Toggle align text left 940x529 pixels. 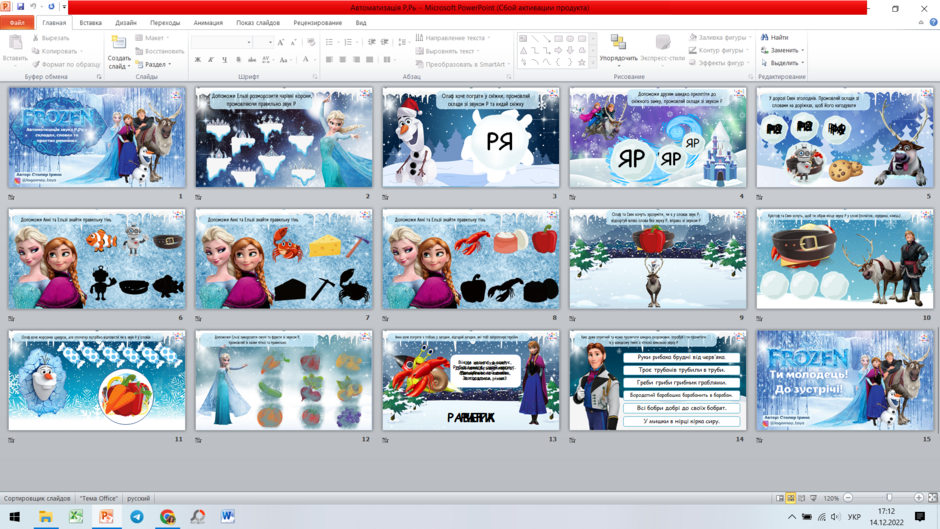(x=329, y=59)
